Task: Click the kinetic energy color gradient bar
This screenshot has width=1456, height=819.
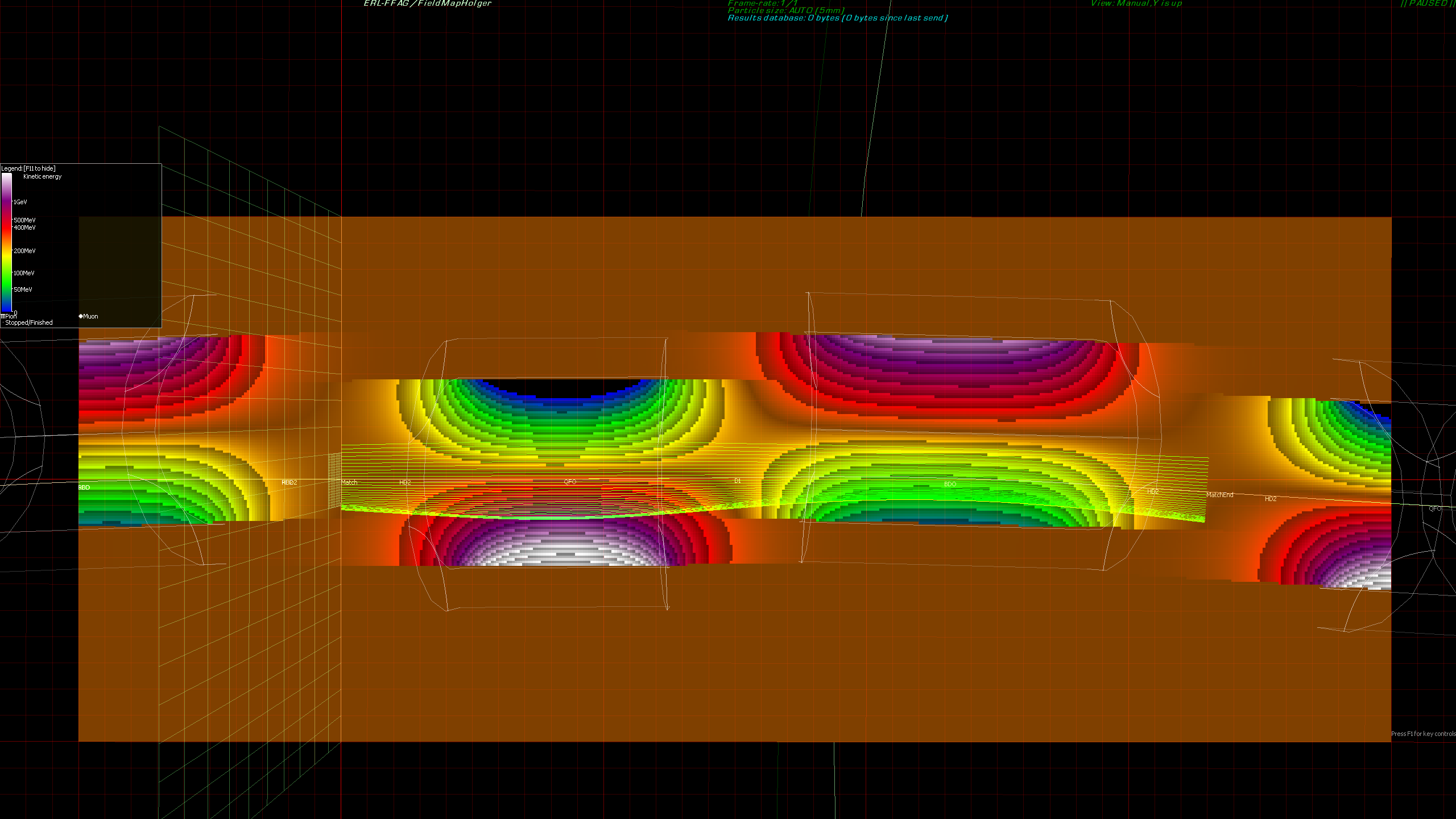Action: (x=6, y=242)
